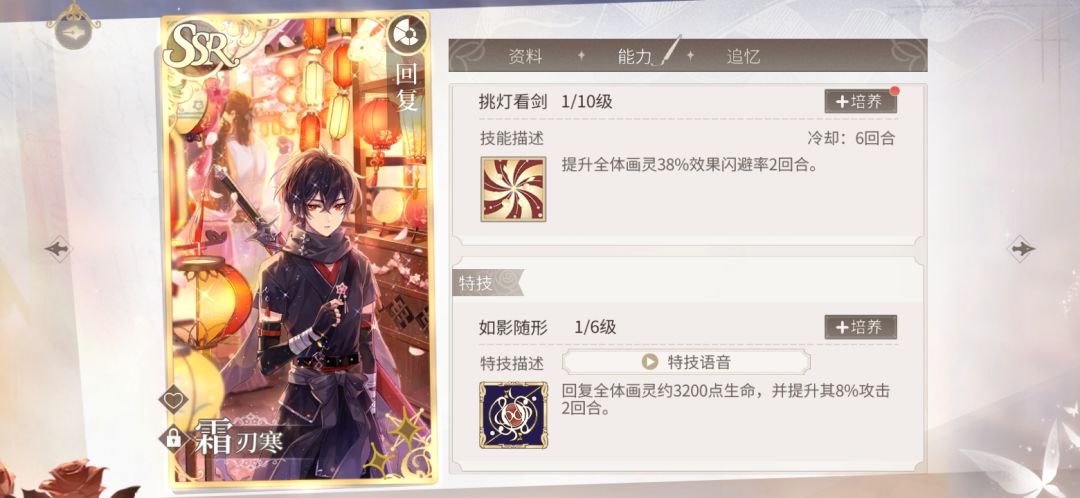Select the 能力 tab

(x=634, y=56)
